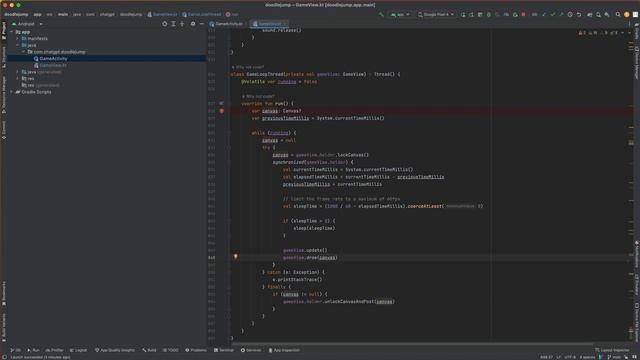Image resolution: width=640 pixels, height=360 pixels.
Task: Toggle the red breakpoint on the canvas line
Action: [222, 111]
